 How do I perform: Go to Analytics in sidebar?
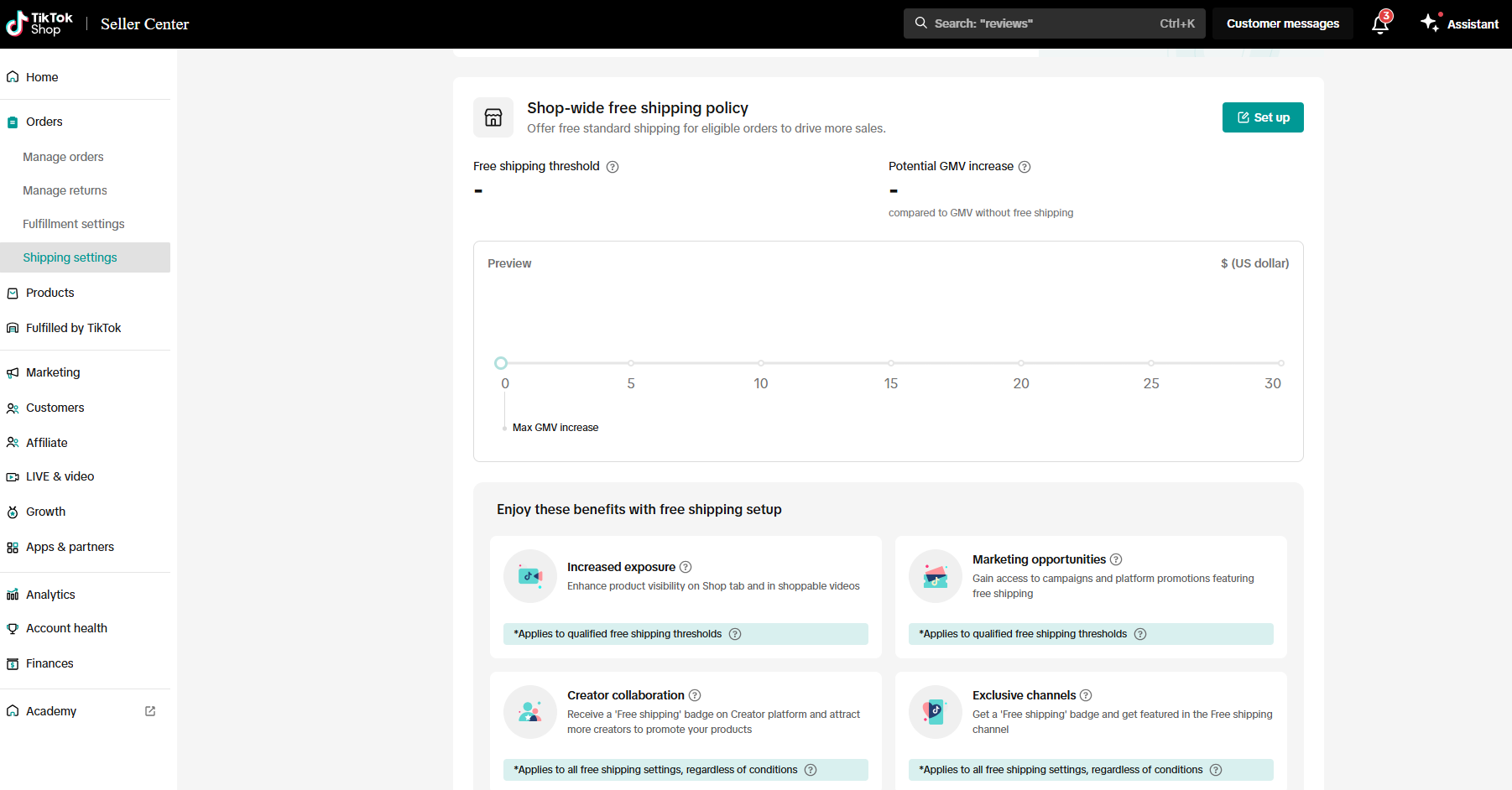(x=50, y=595)
